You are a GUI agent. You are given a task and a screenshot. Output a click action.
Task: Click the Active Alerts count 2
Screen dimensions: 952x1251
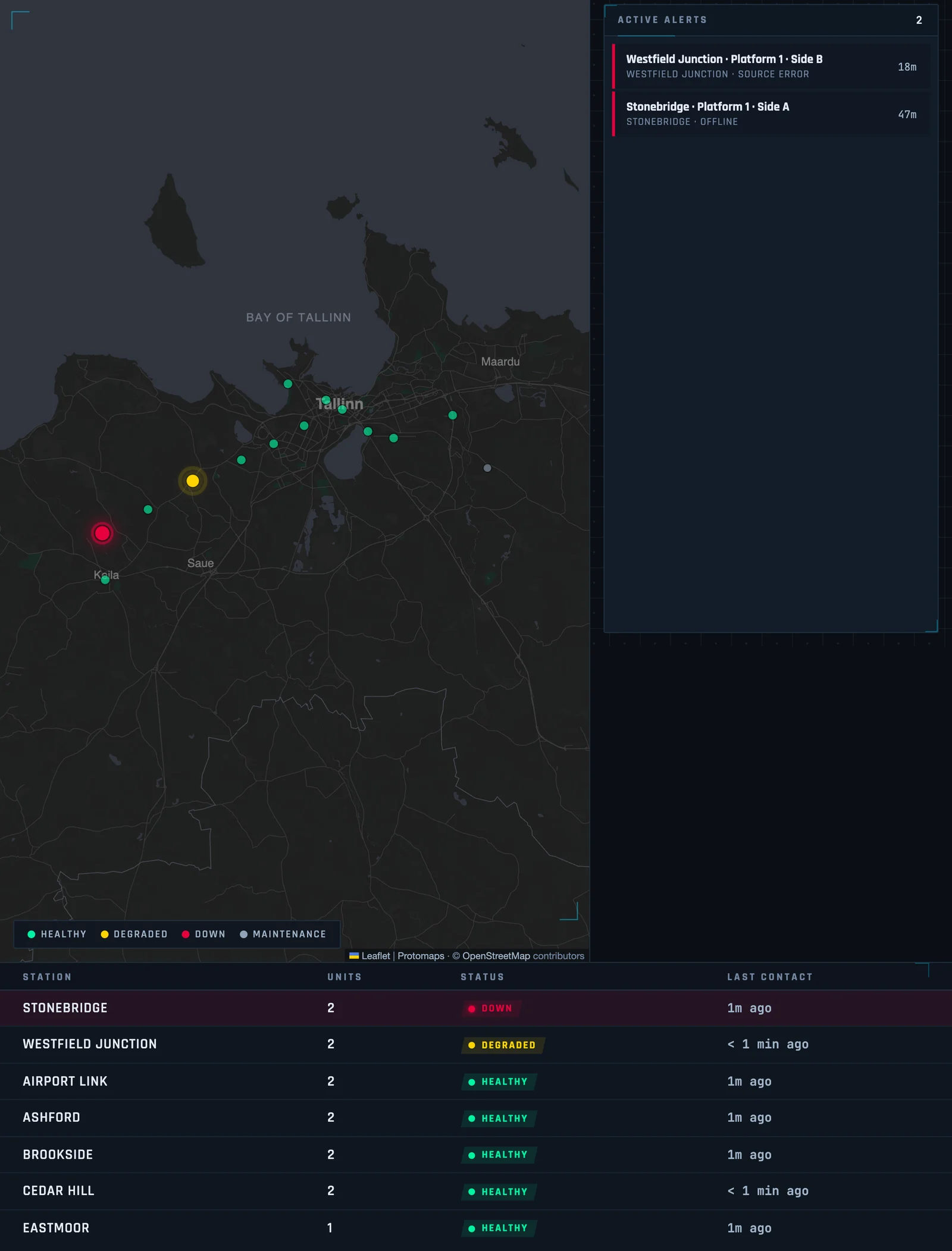919,20
